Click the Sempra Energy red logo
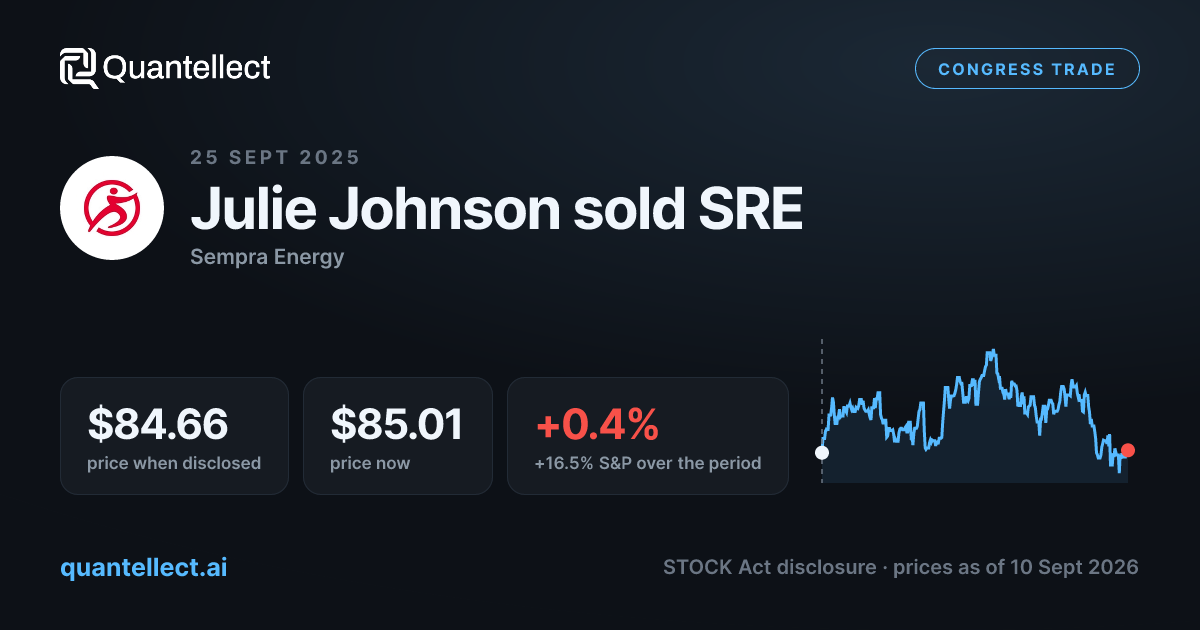The width and height of the screenshot is (1200, 630). (112, 209)
